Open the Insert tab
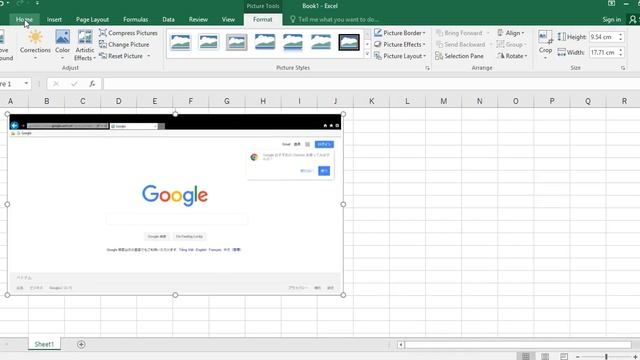640x360 pixels. 54,19
